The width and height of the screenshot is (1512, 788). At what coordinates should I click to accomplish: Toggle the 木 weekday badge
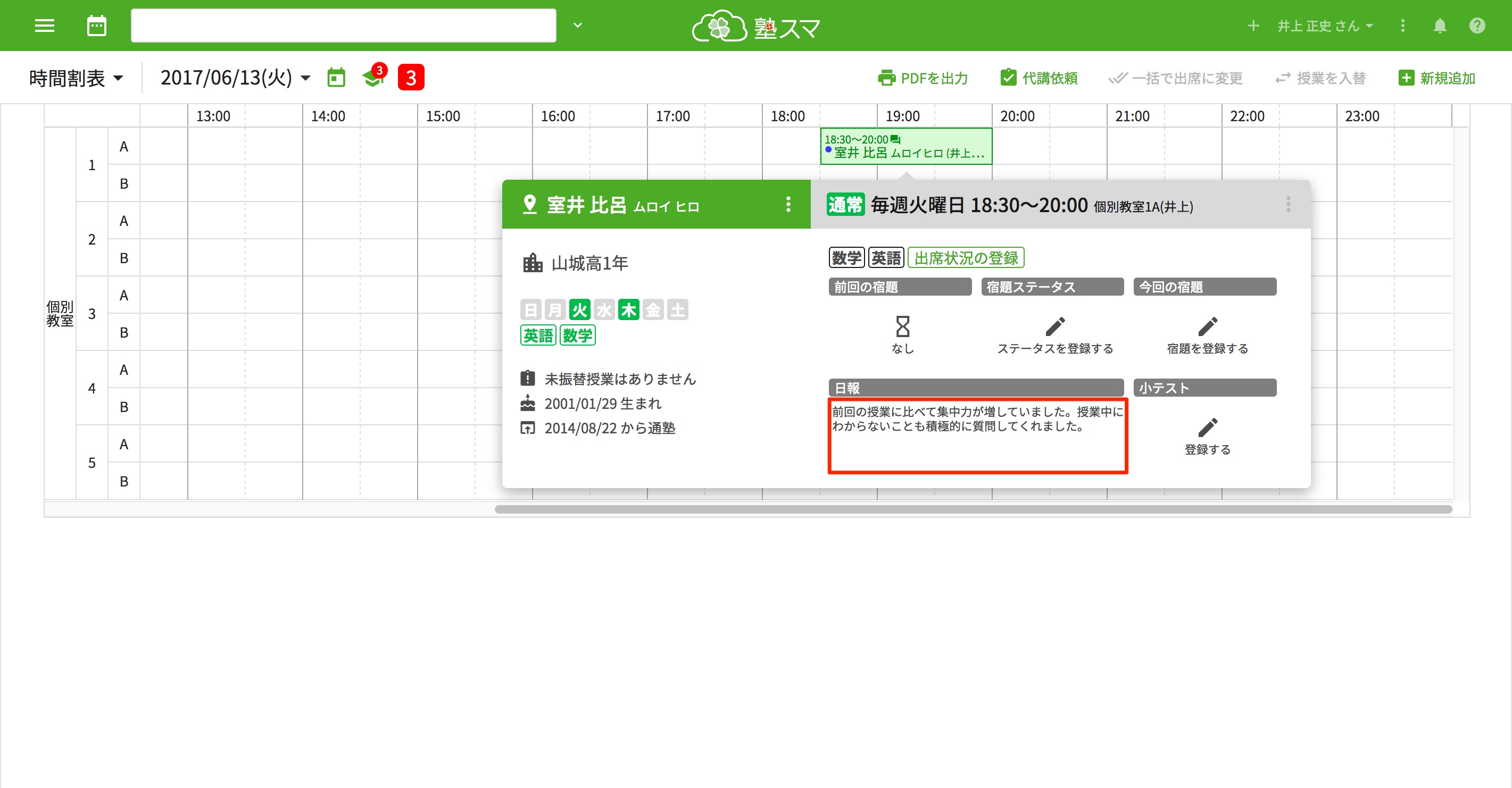tap(629, 309)
